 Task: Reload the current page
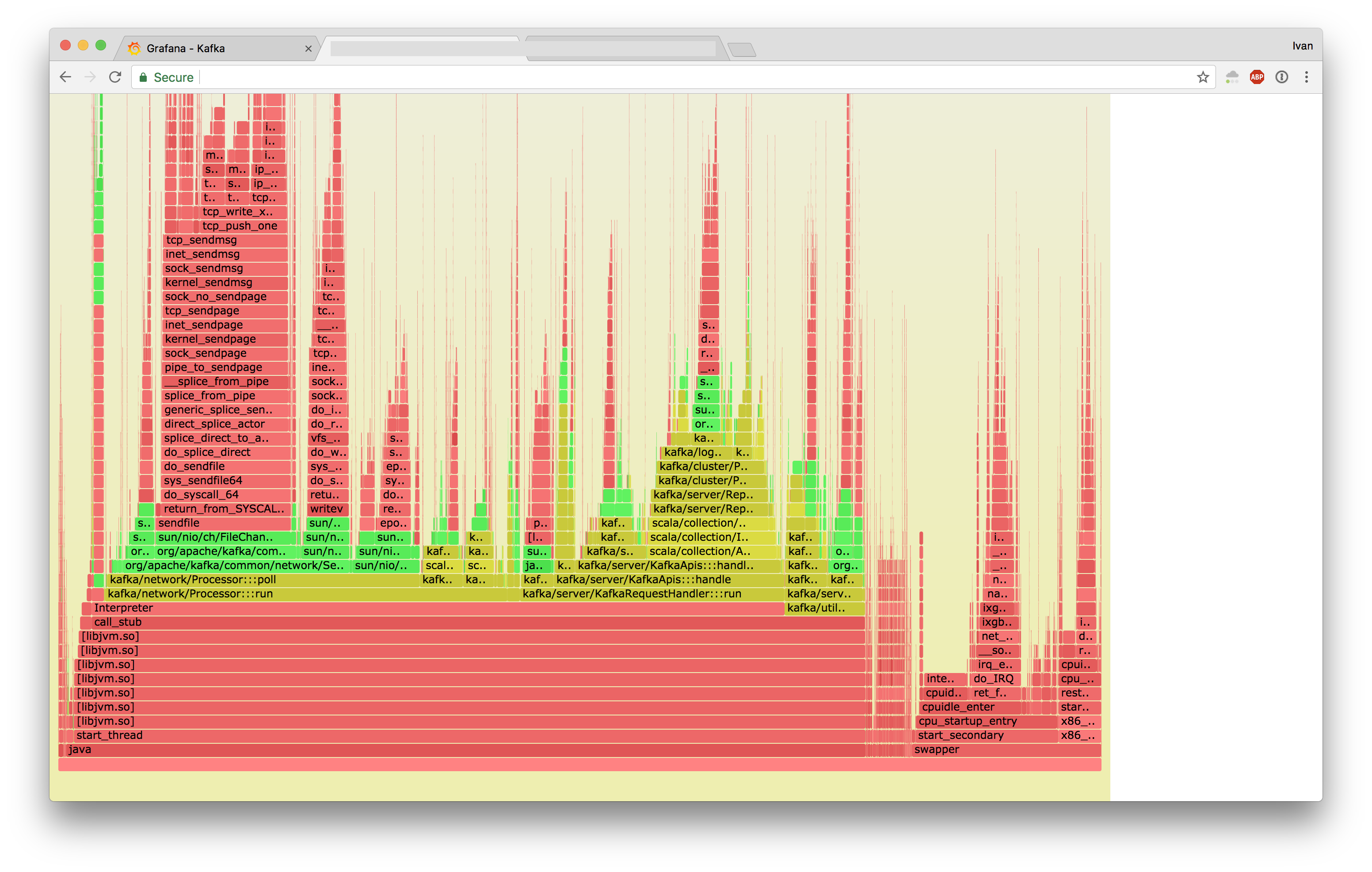point(115,77)
